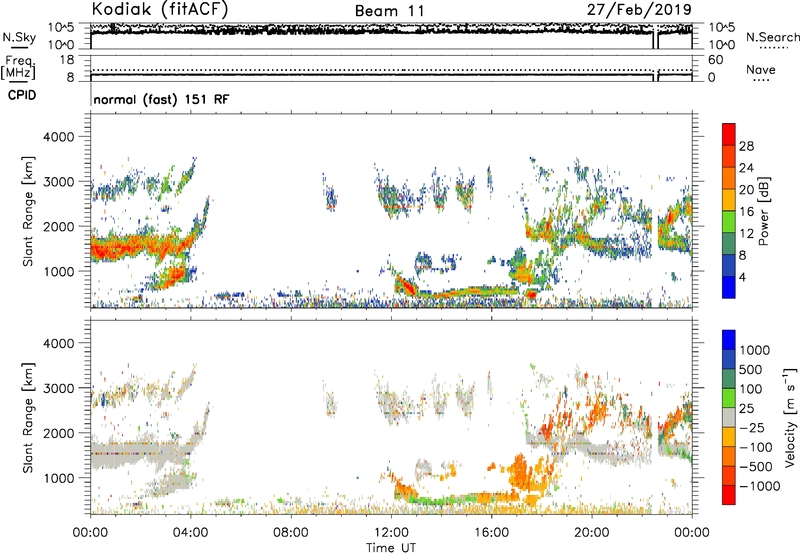The height and width of the screenshot is (554, 800).
Task: Click the '20' power scale value
Action: tap(746, 190)
